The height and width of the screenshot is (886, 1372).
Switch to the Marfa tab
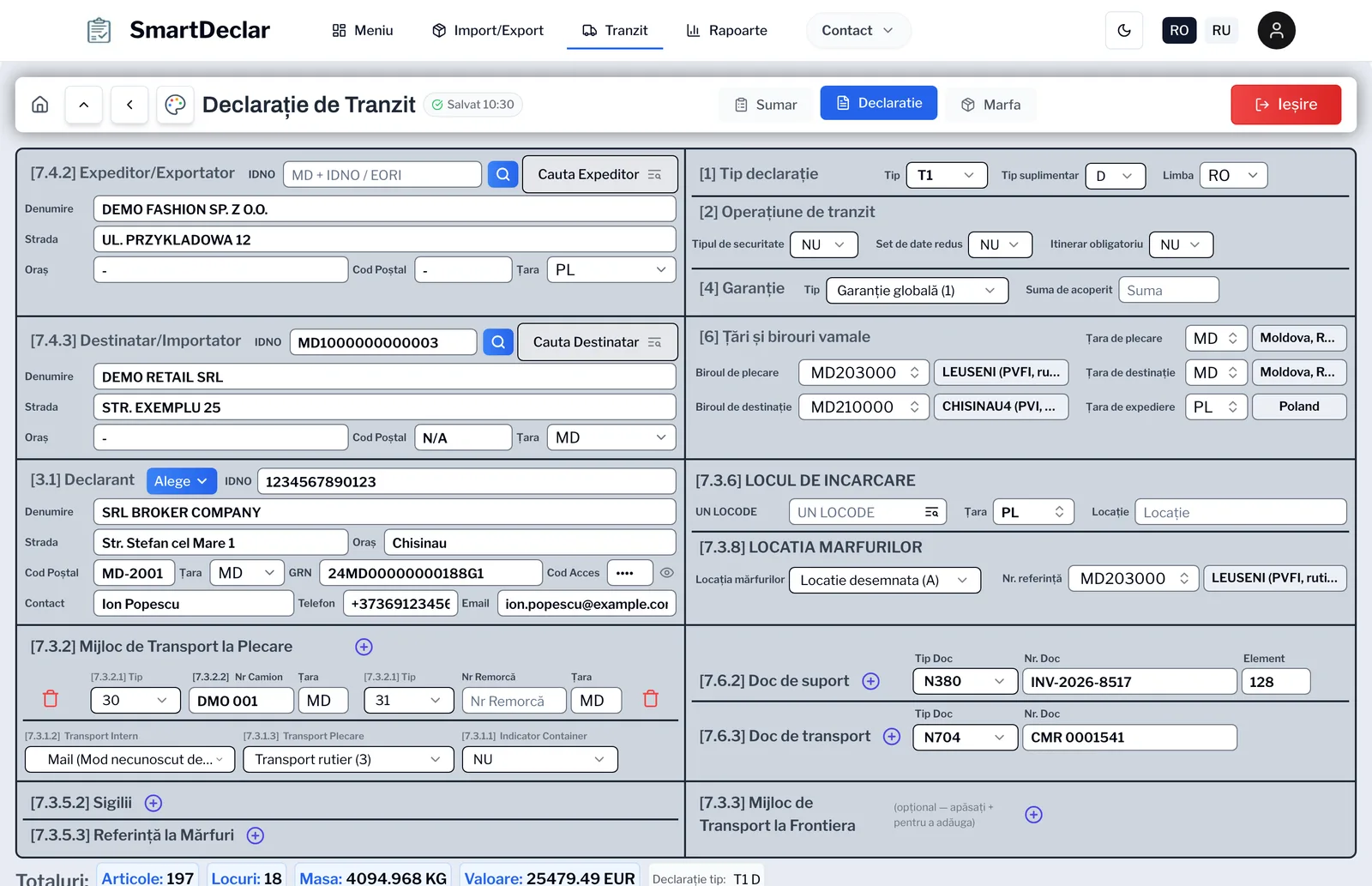(x=990, y=105)
